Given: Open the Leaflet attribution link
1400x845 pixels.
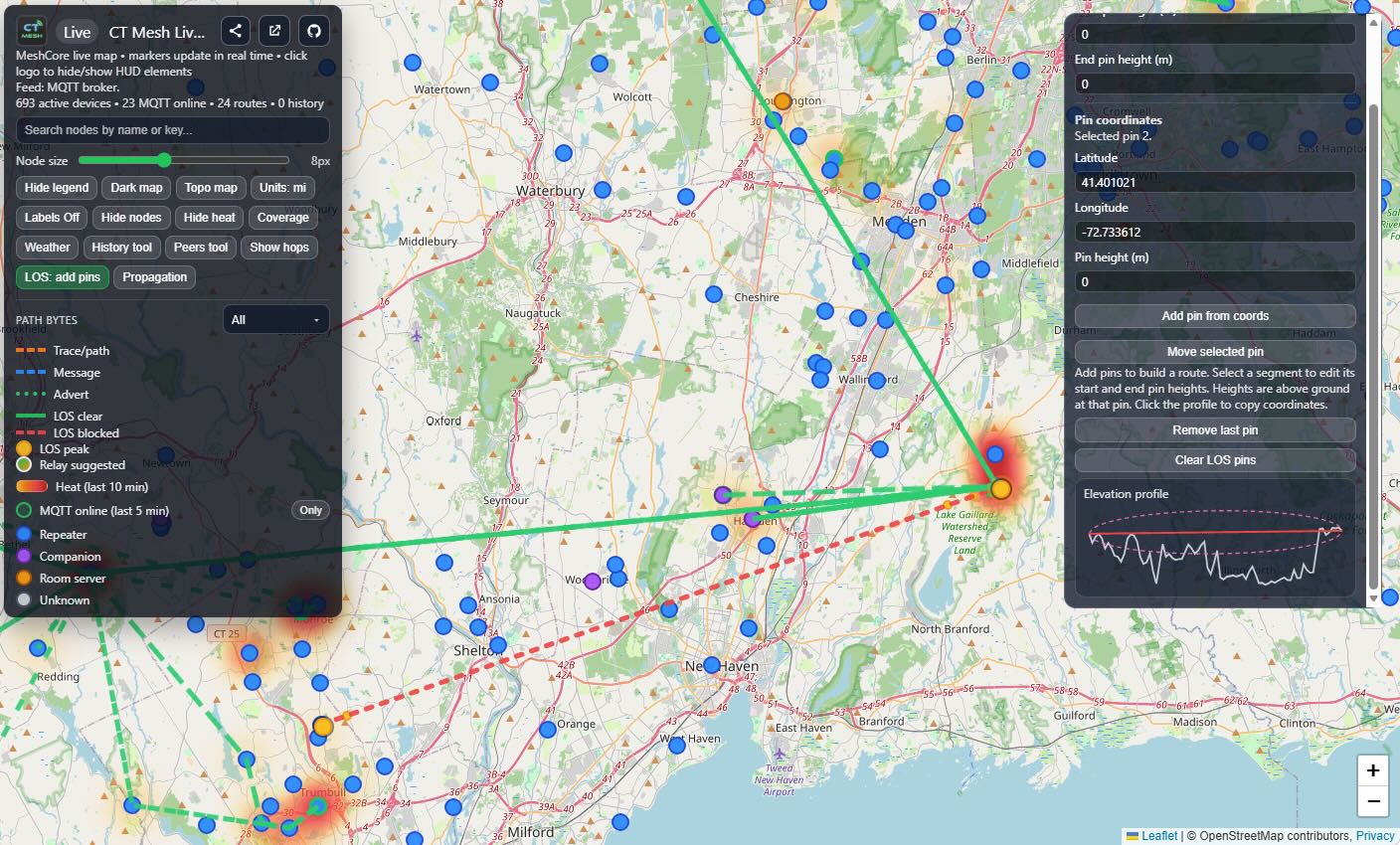Looking at the screenshot, I should 1151,836.
